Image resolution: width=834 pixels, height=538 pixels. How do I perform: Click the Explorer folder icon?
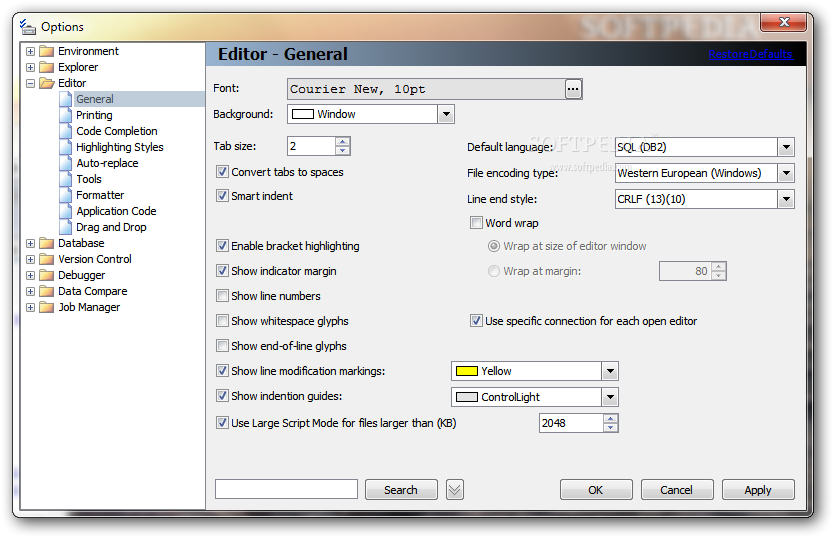click(x=47, y=67)
